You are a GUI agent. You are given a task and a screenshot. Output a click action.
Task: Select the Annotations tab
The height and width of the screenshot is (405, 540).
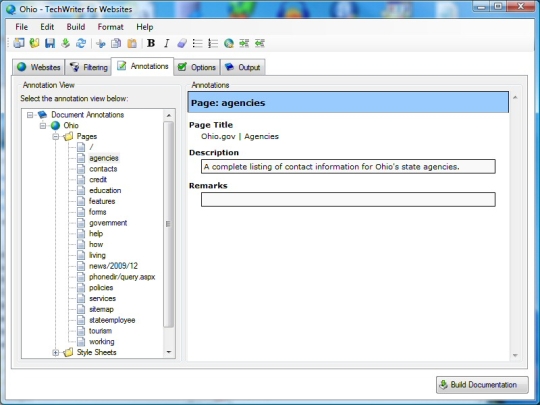tap(143, 66)
